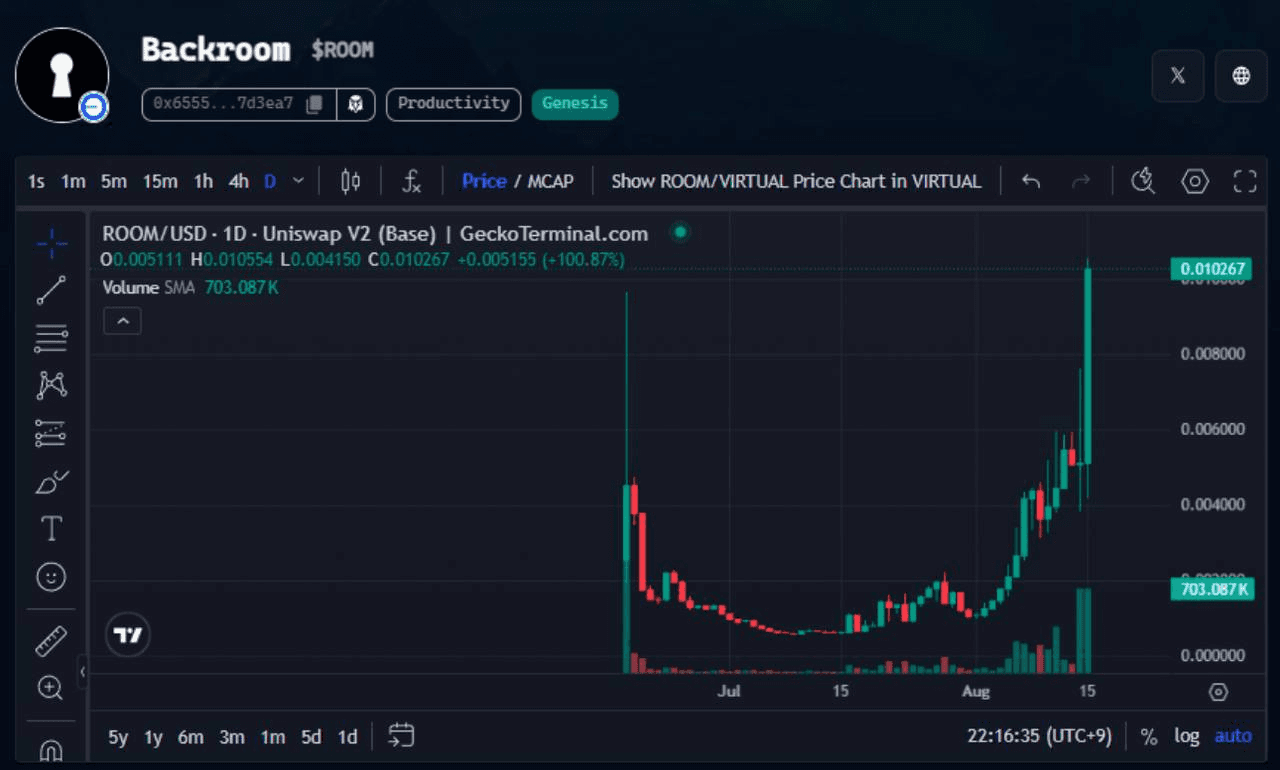Switch chart to MCAP view

point(551,181)
